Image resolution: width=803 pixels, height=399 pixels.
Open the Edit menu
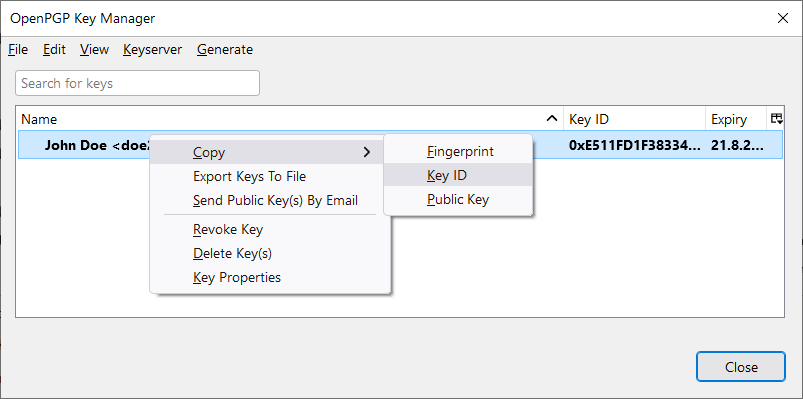(54, 50)
